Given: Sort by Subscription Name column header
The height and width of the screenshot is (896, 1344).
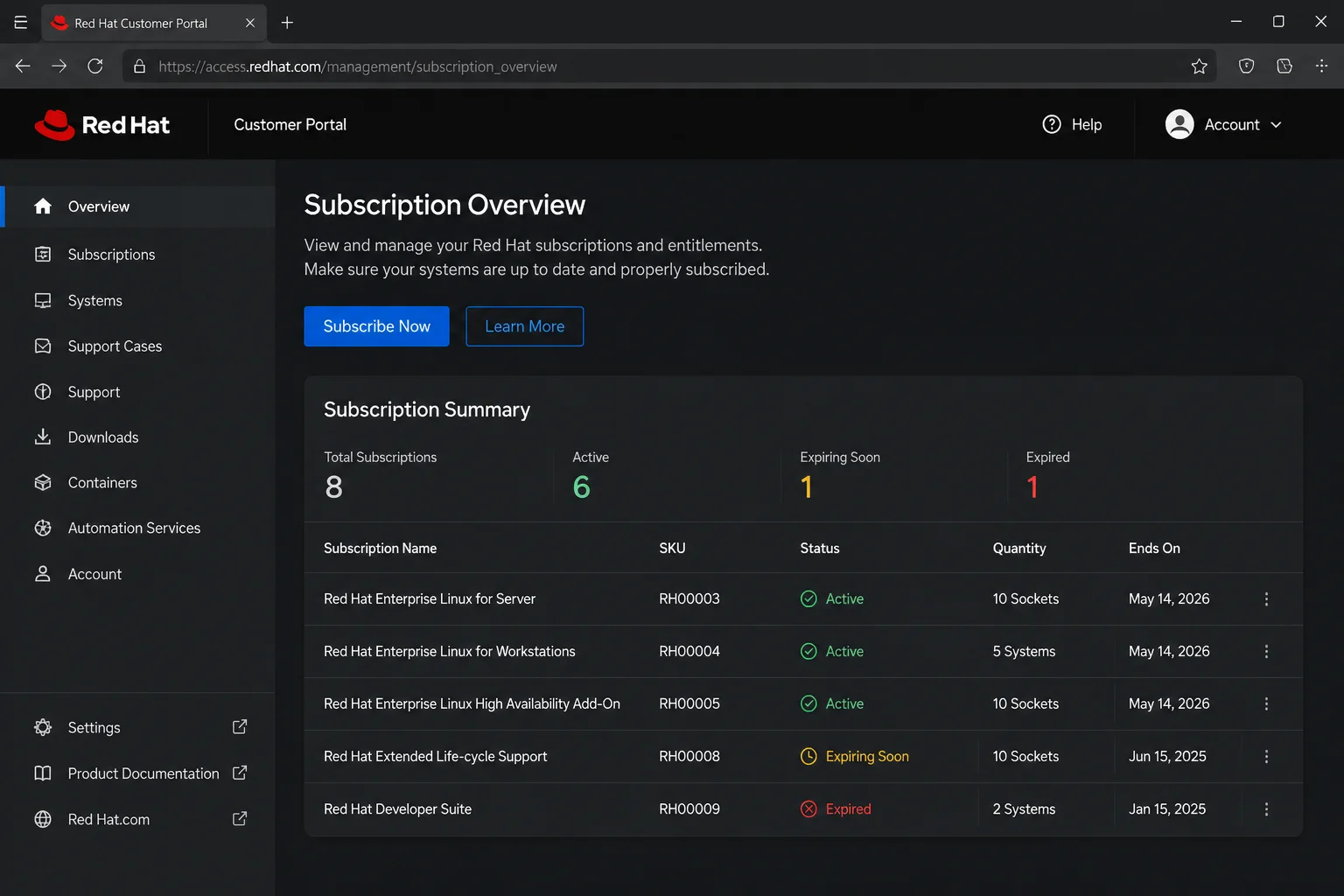Looking at the screenshot, I should (x=380, y=548).
